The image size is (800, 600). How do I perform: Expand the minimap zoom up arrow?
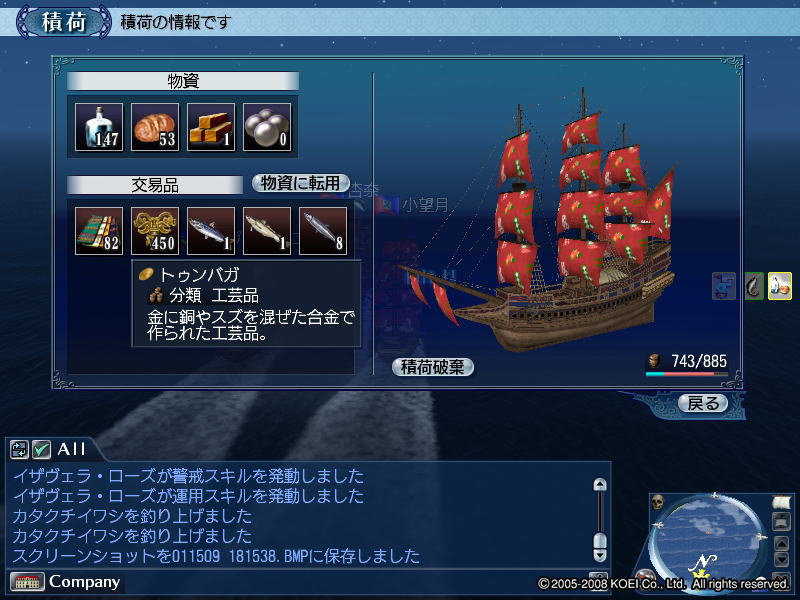pos(782,544)
